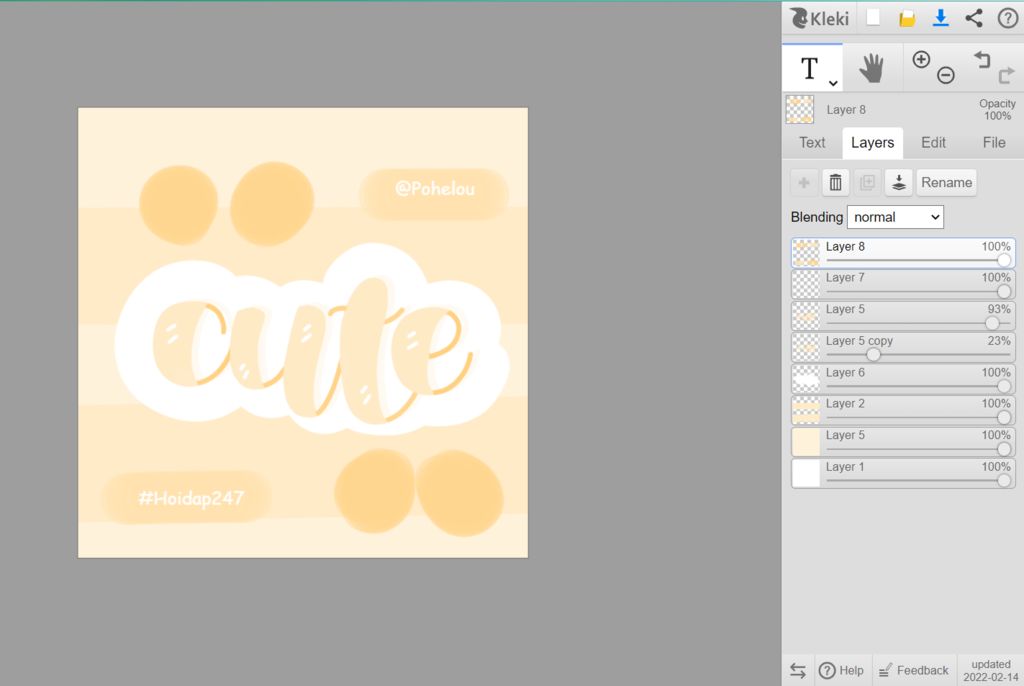This screenshot has width=1024, height=686.
Task: Click the Layer 1 white thumbnail
Action: coord(806,474)
